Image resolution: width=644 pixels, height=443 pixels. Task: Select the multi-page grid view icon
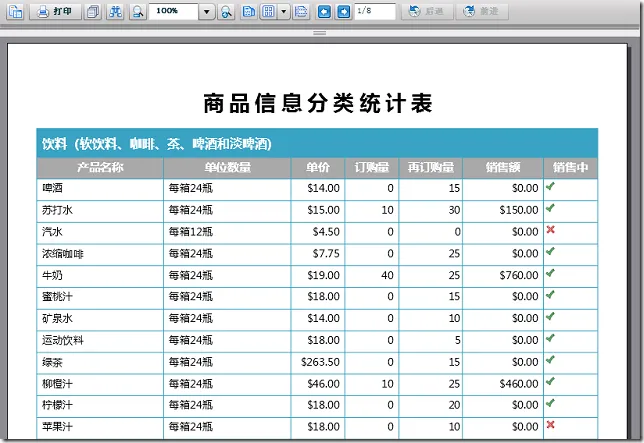point(267,11)
